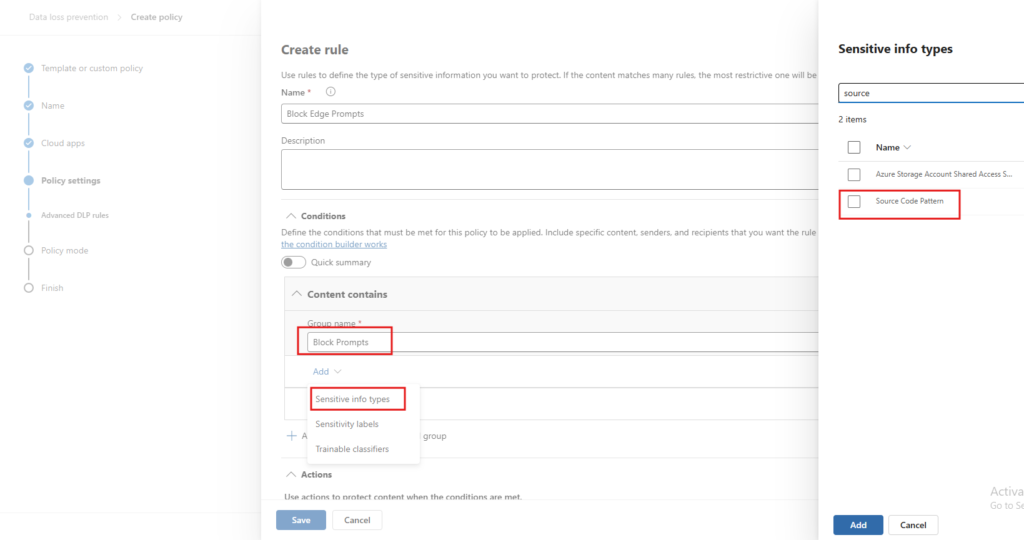Click the plus icon to add group
Screen dimensions: 1024x540
coord(292,436)
